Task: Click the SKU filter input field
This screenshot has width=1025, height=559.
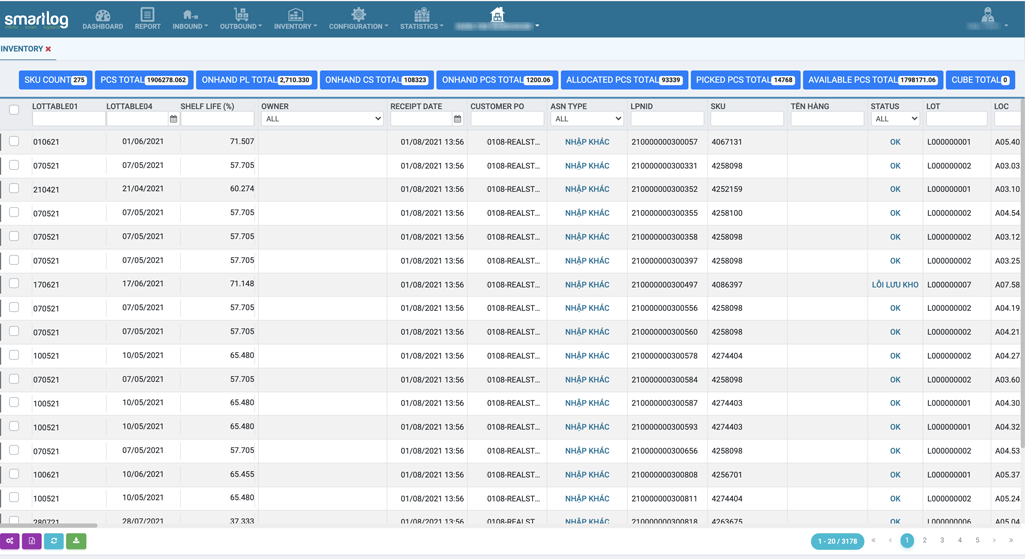Action: [747, 119]
